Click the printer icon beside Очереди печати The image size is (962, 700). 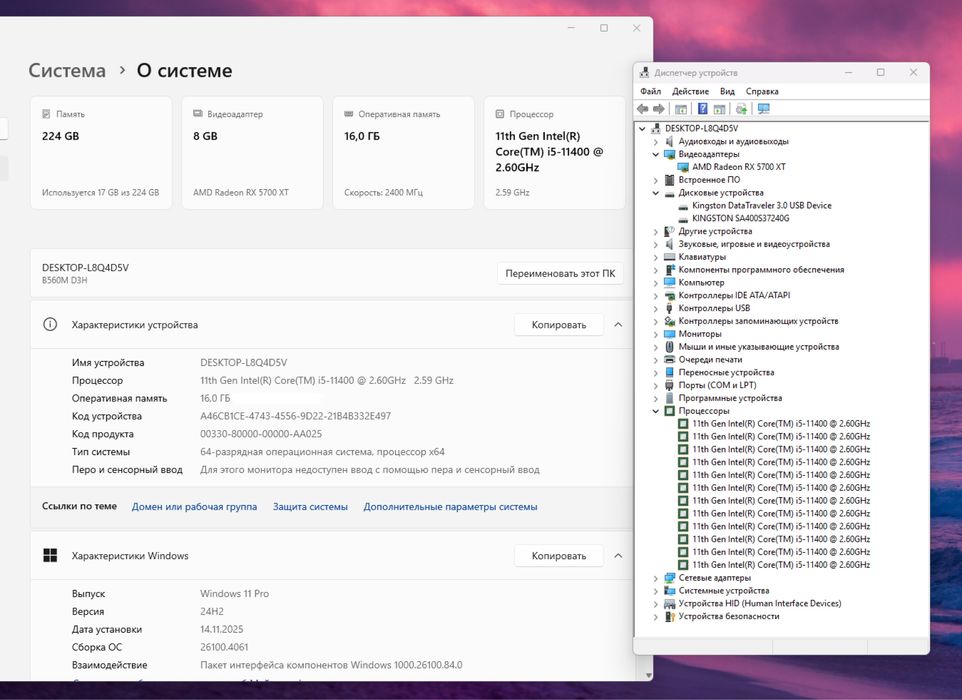tap(669, 360)
